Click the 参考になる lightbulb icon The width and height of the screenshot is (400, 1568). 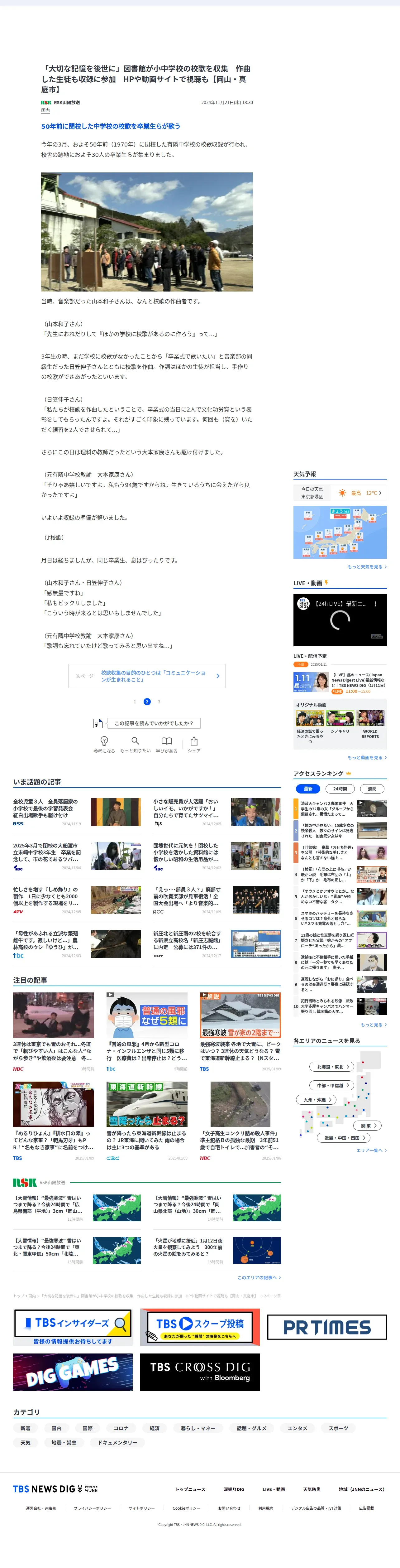click(104, 741)
